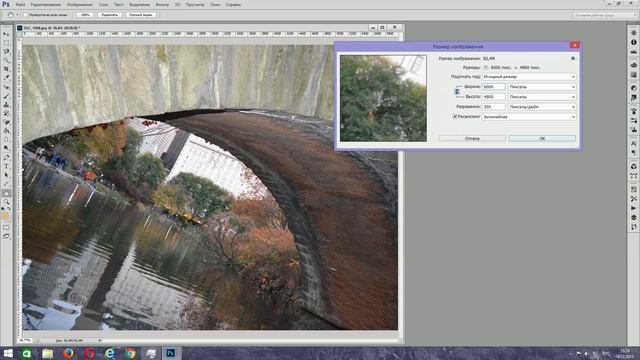Open the Справка menu

(233, 4)
